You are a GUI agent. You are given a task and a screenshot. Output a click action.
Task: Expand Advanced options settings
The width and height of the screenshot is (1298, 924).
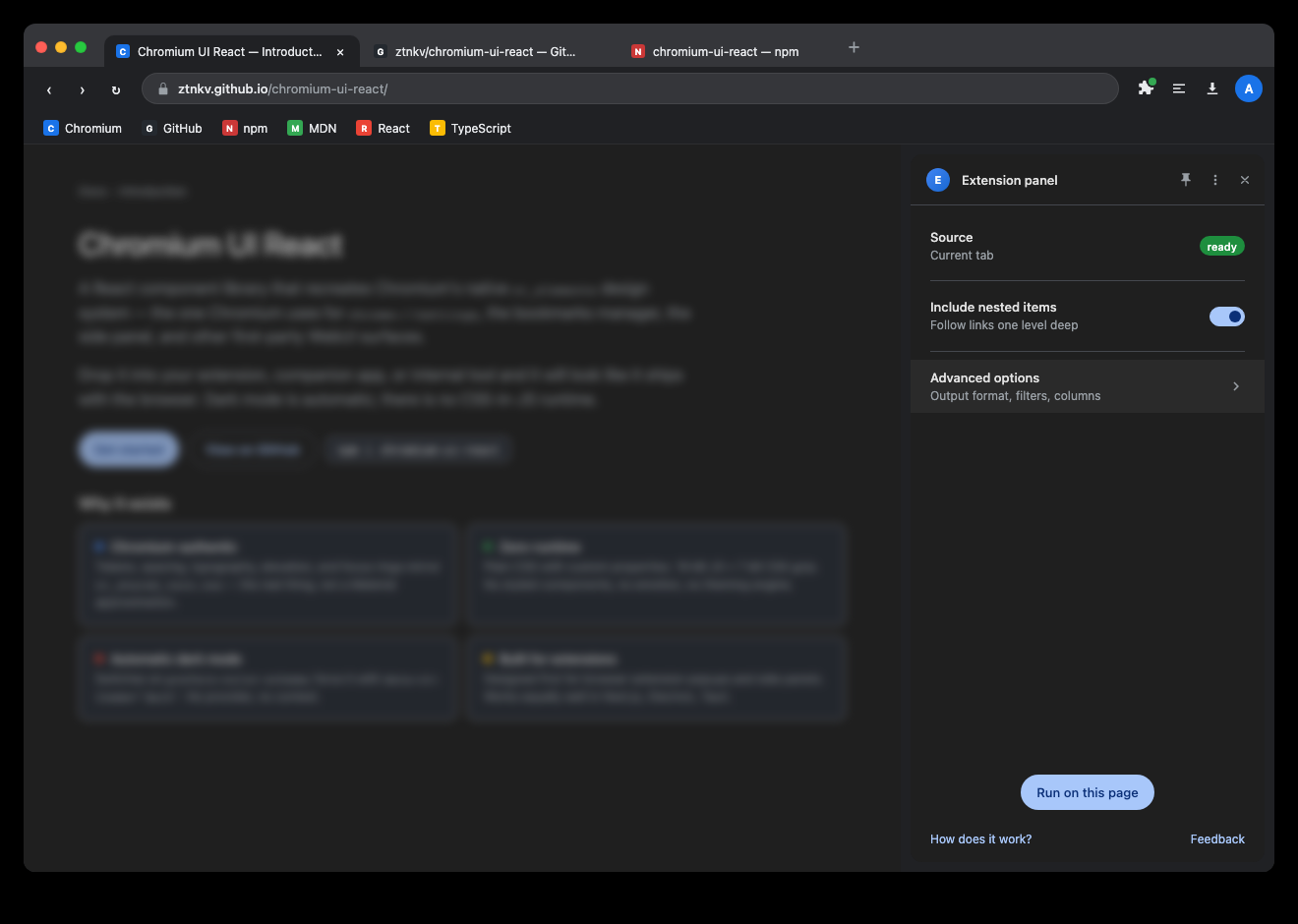tap(1087, 385)
